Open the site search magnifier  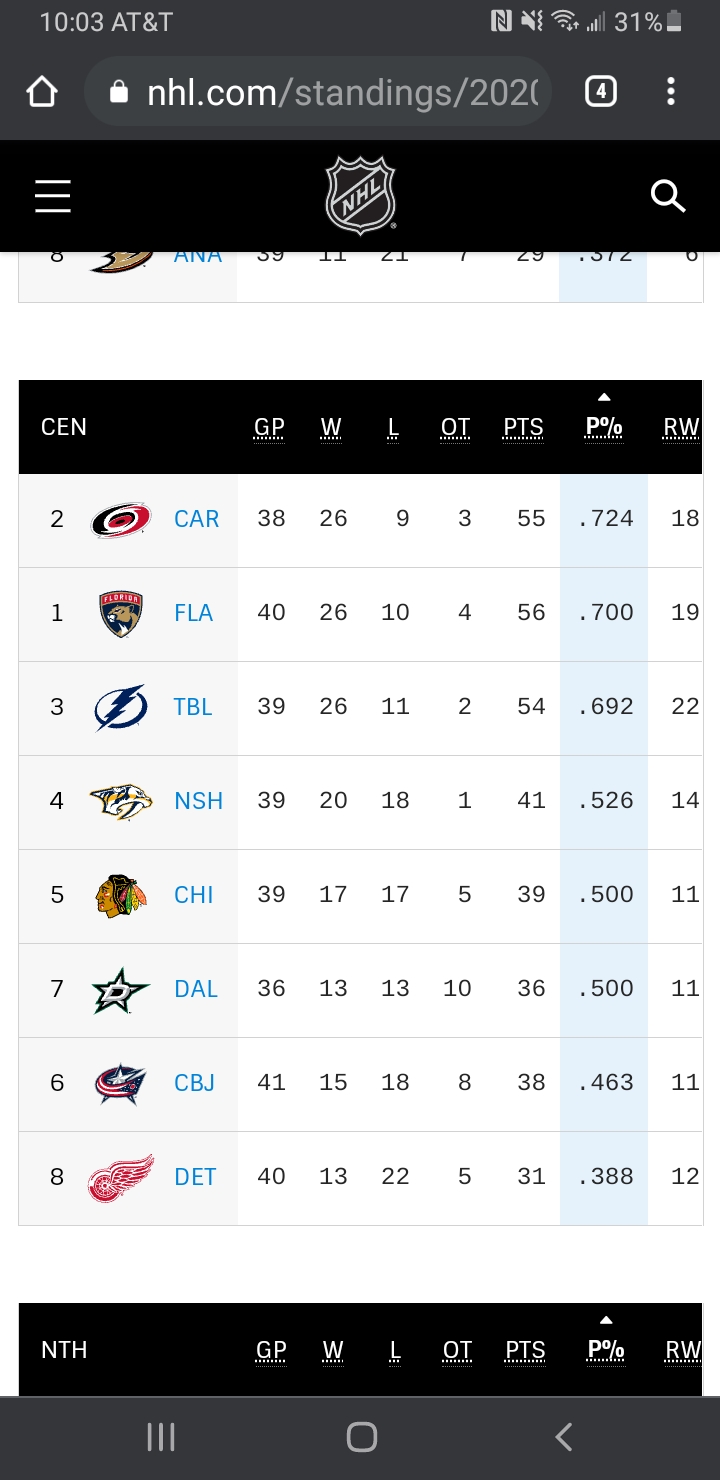pyautogui.click(x=668, y=196)
